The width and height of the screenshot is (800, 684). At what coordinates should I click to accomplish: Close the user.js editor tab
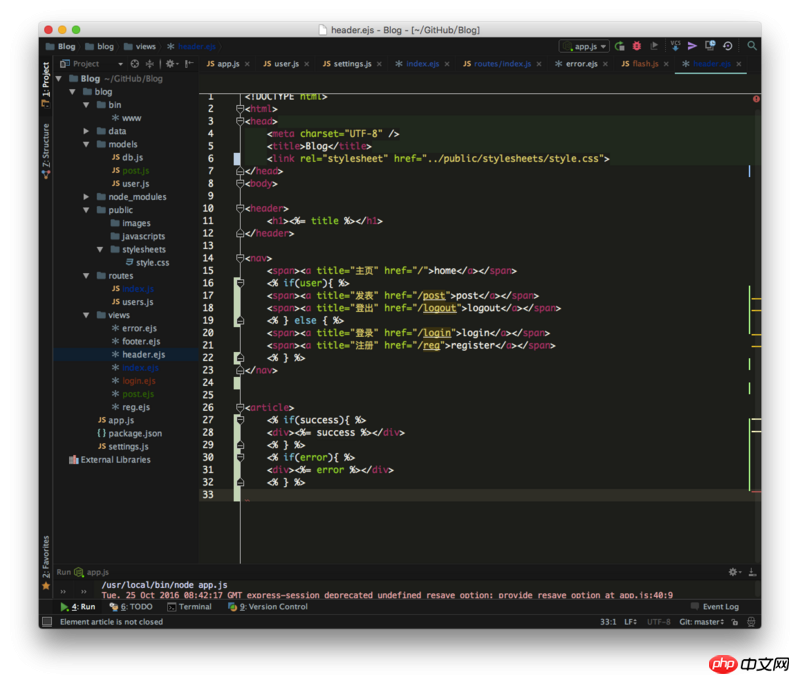click(x=305, y=64)
